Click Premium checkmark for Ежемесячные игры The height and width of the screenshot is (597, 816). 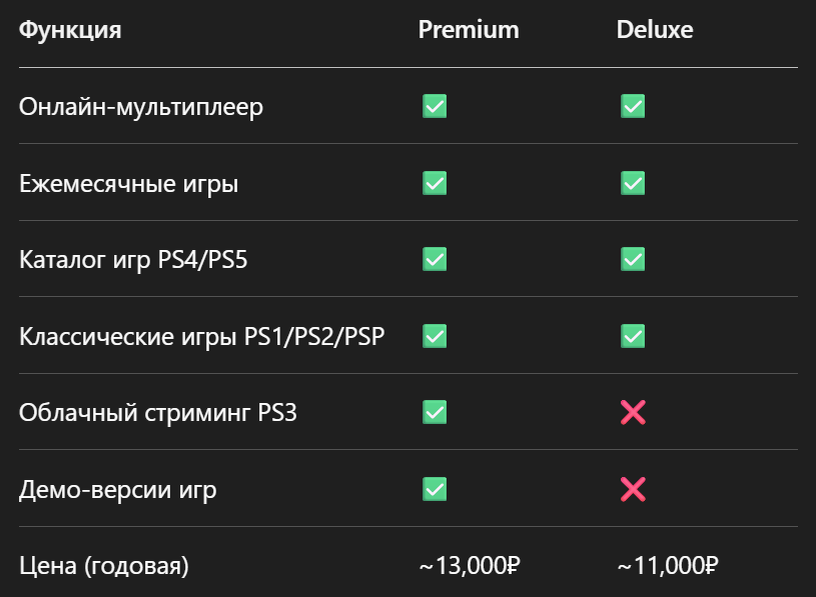(435, 183)
